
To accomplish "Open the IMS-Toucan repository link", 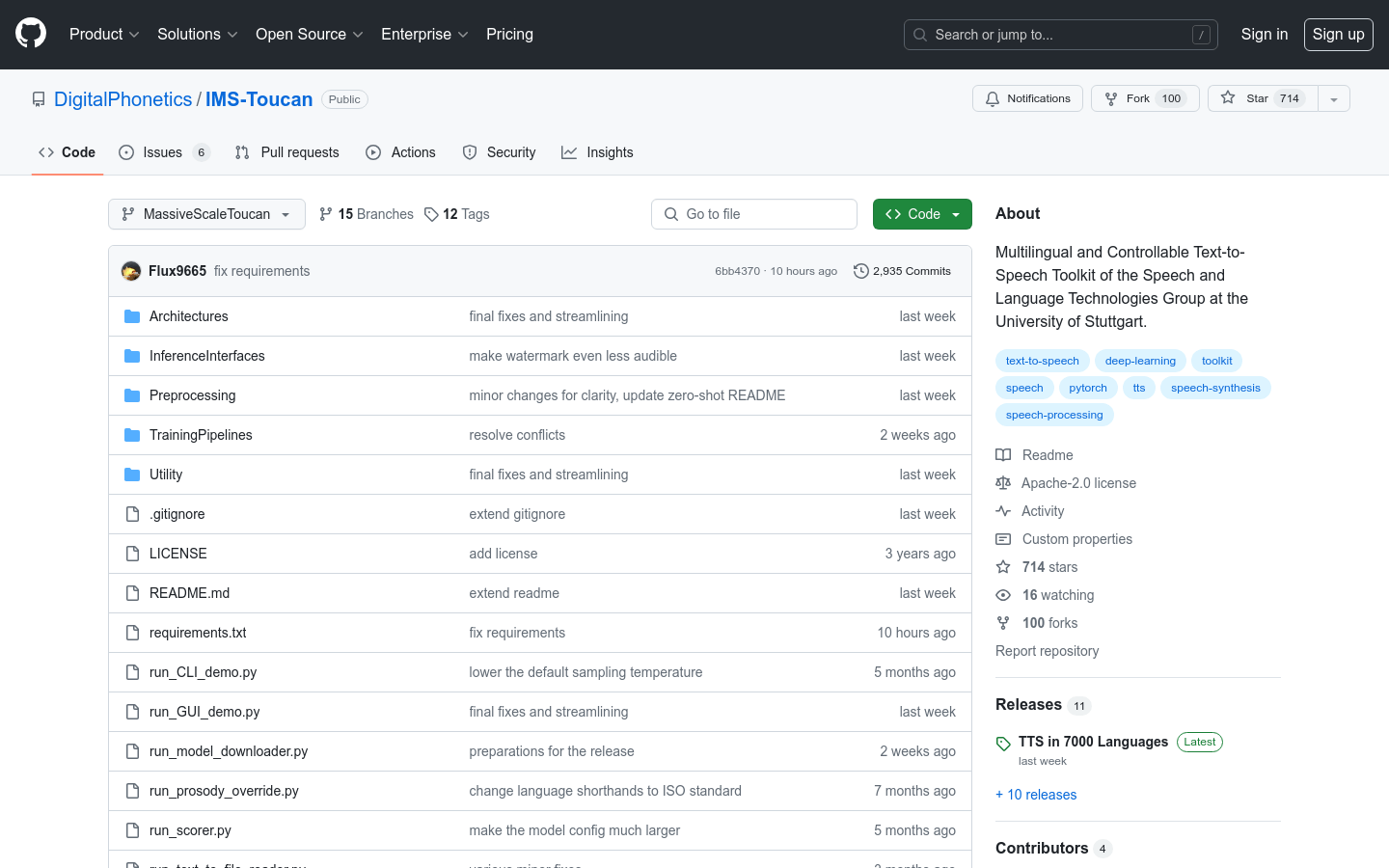I will [x=259, y=99].
